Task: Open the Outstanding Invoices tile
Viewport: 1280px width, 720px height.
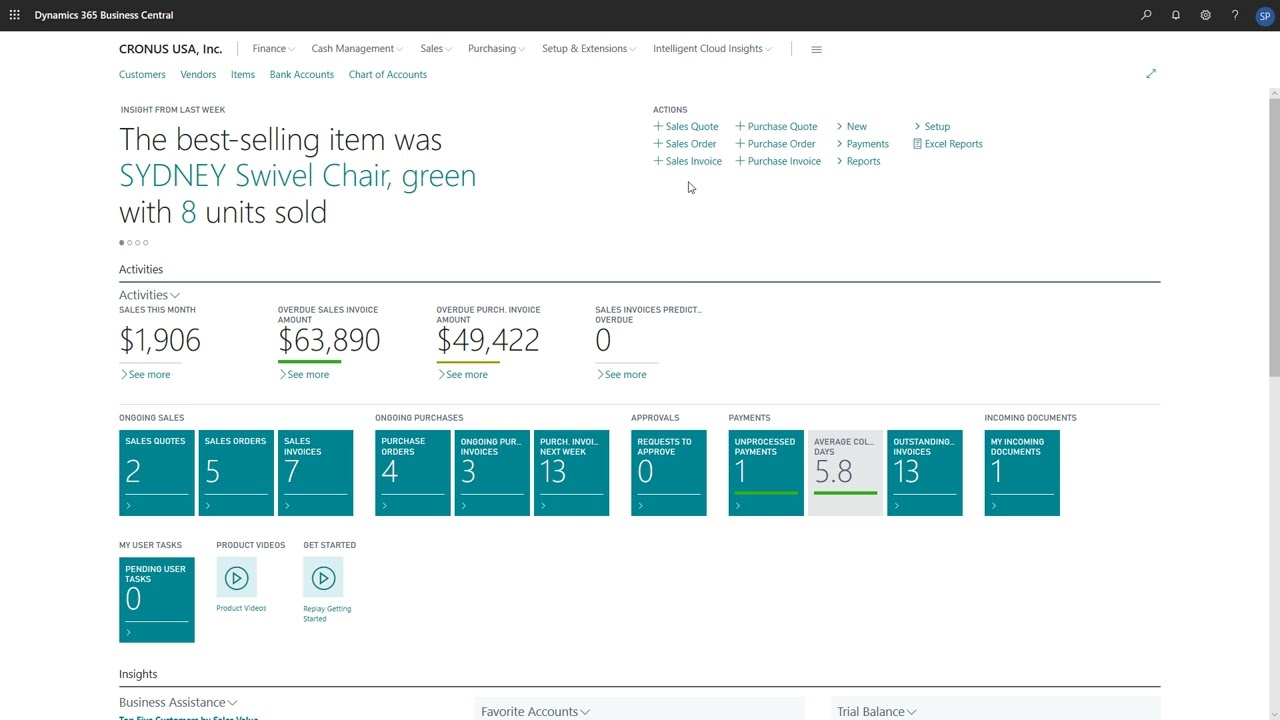Action: (925, 473)
